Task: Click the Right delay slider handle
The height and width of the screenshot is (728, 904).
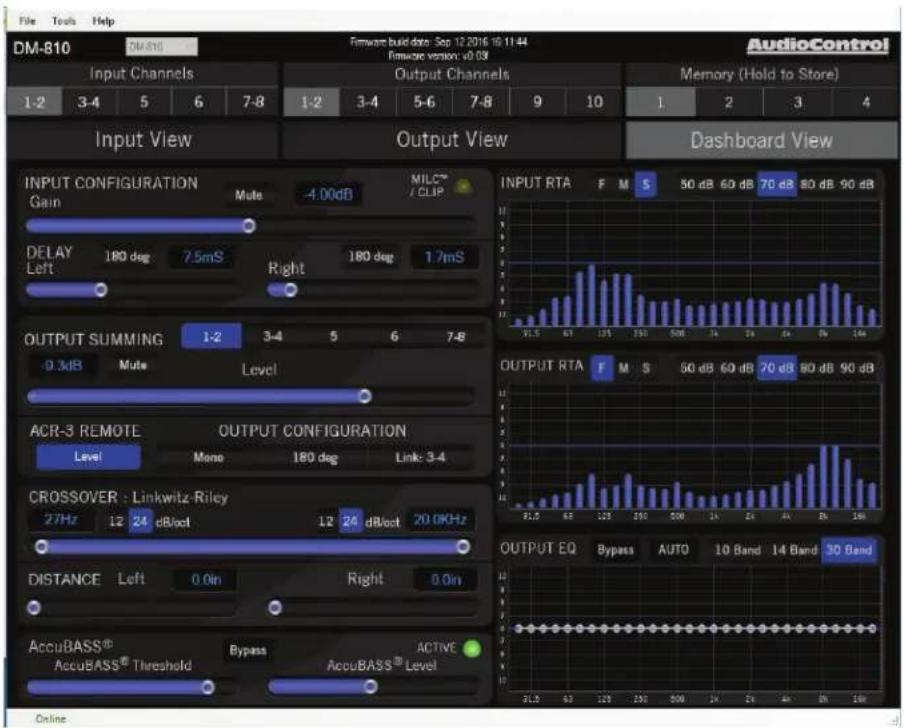Action: point(291,289)
